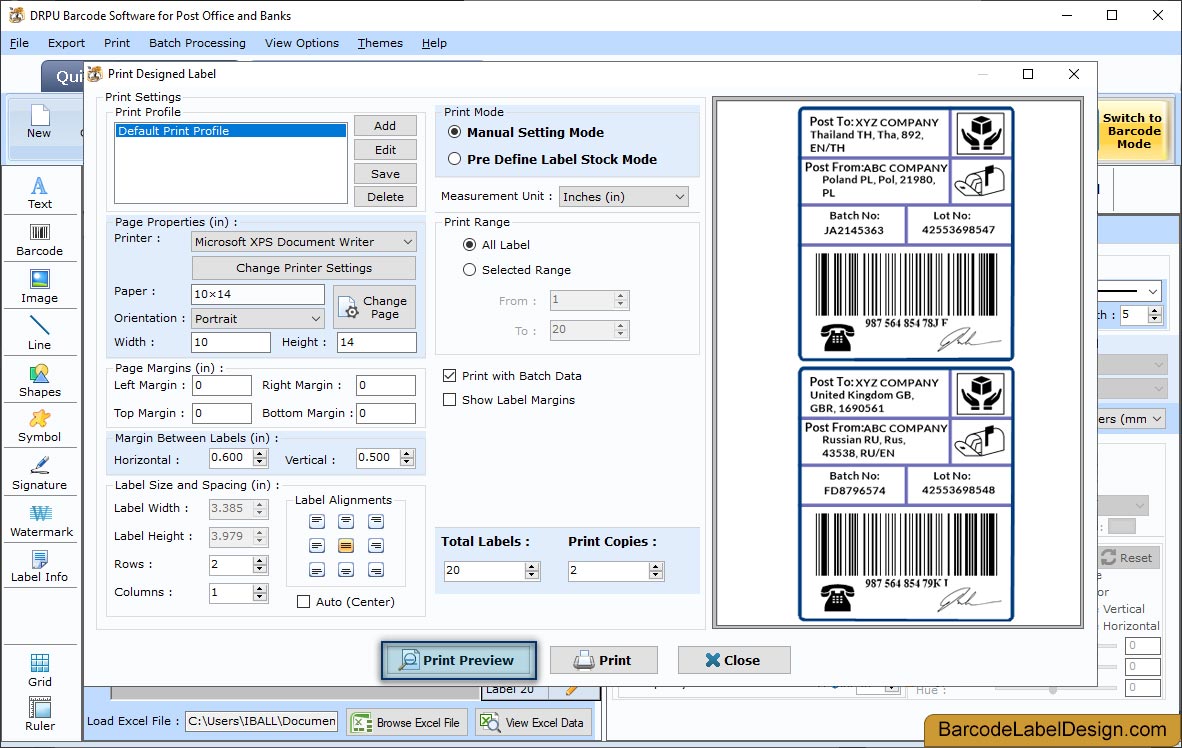Image resolution: width=1182 pixels, height=748 pixels.
Task: Align labels top-center
Action: 346,521
